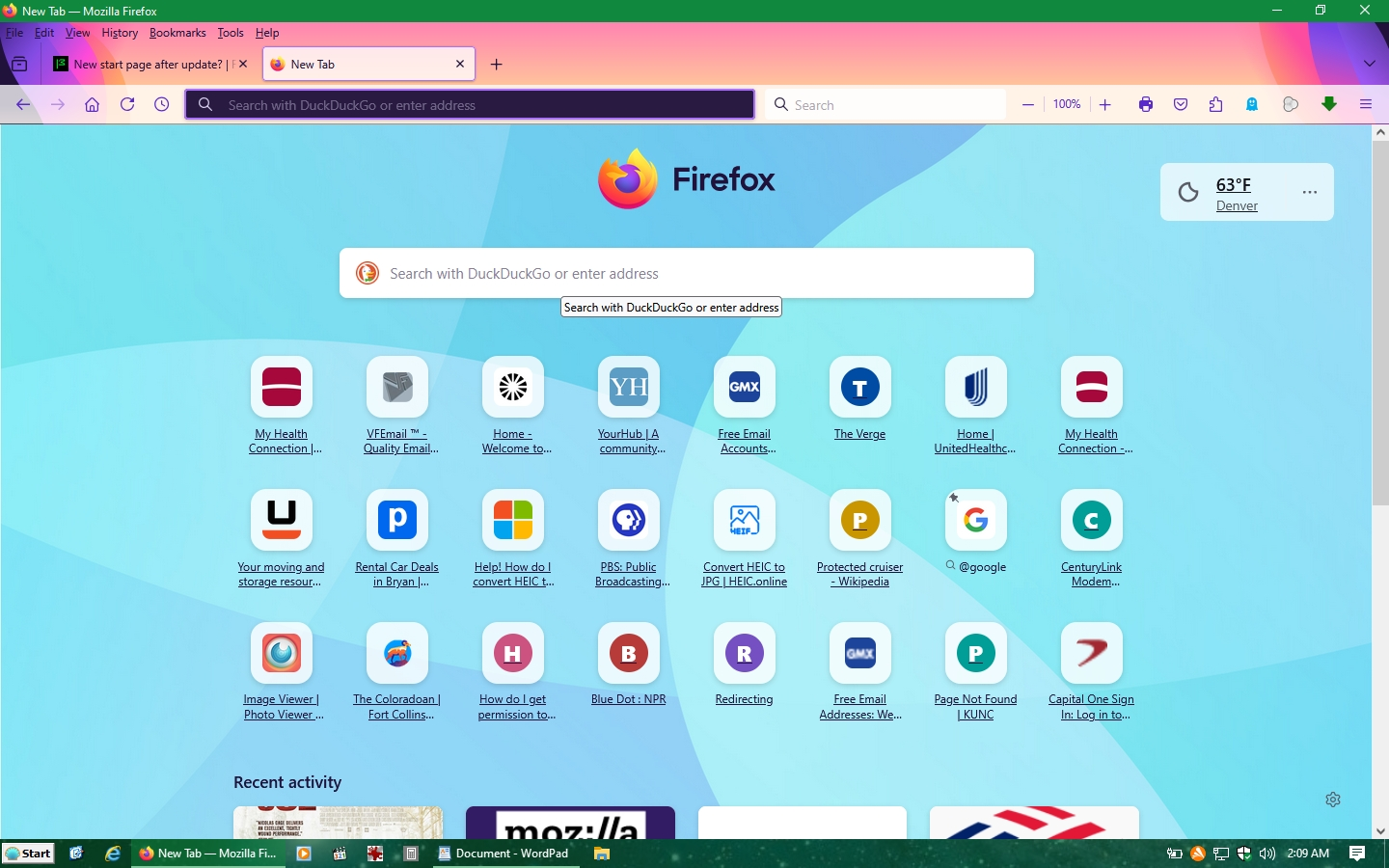Open the Edit menu
Image resolution: width=1389 pixels, height=868 pixels.
click(x=44, y=33)
